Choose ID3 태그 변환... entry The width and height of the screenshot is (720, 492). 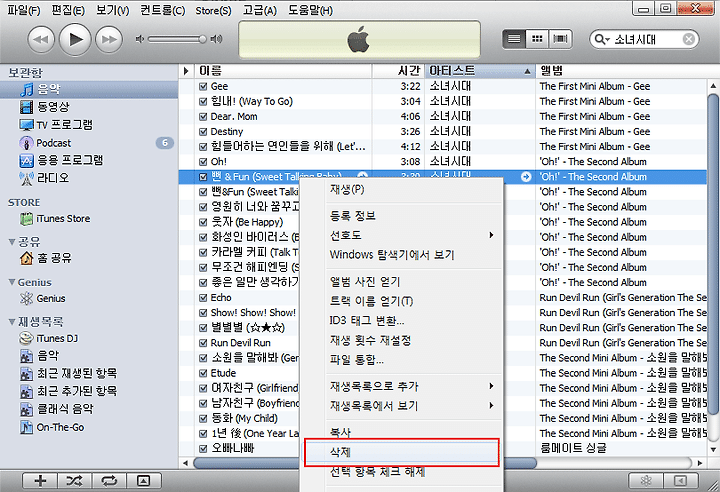(x=402, y=320)
